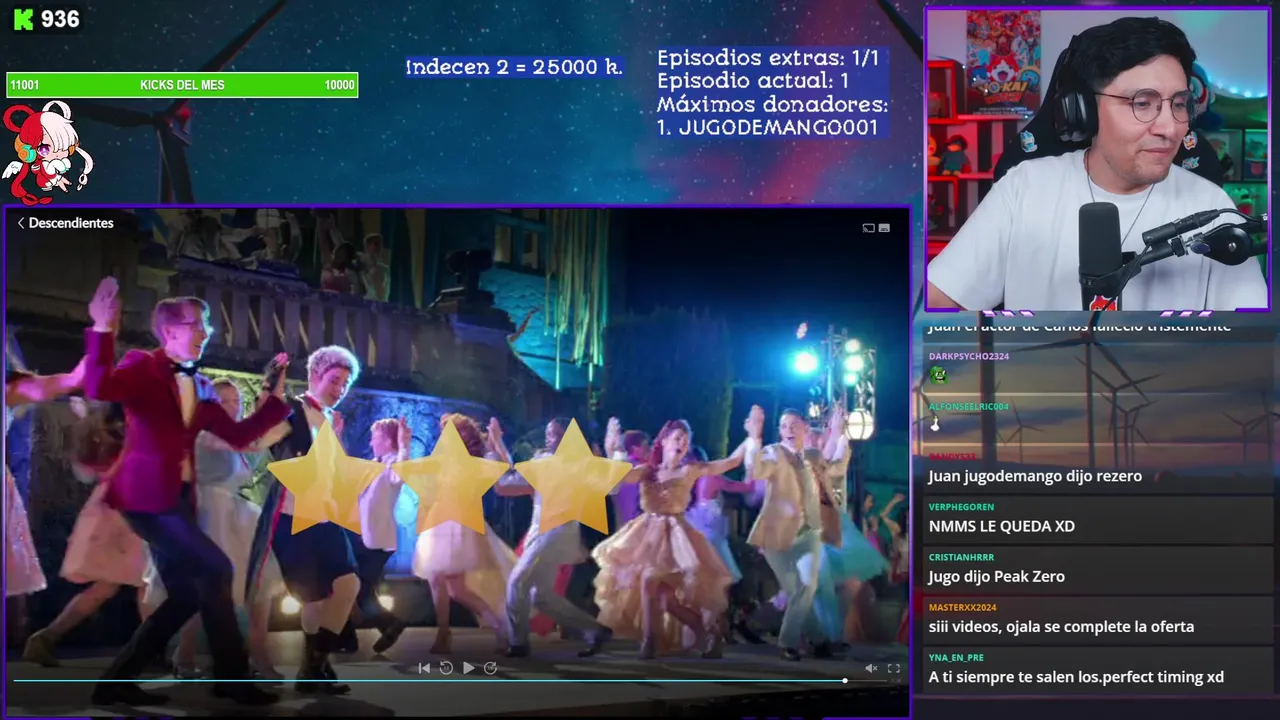This screenshot has height=720, width=1280.
Task: Unmute the video with the speaker icon
Action: 871,668
